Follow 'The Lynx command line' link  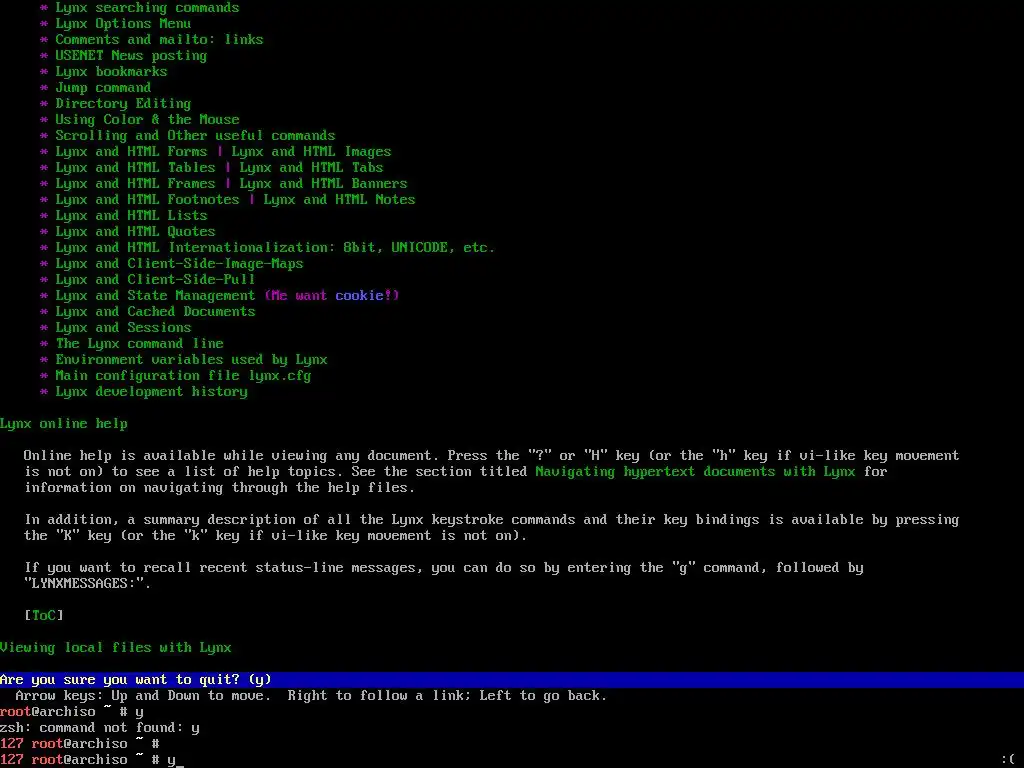[139, 344]
